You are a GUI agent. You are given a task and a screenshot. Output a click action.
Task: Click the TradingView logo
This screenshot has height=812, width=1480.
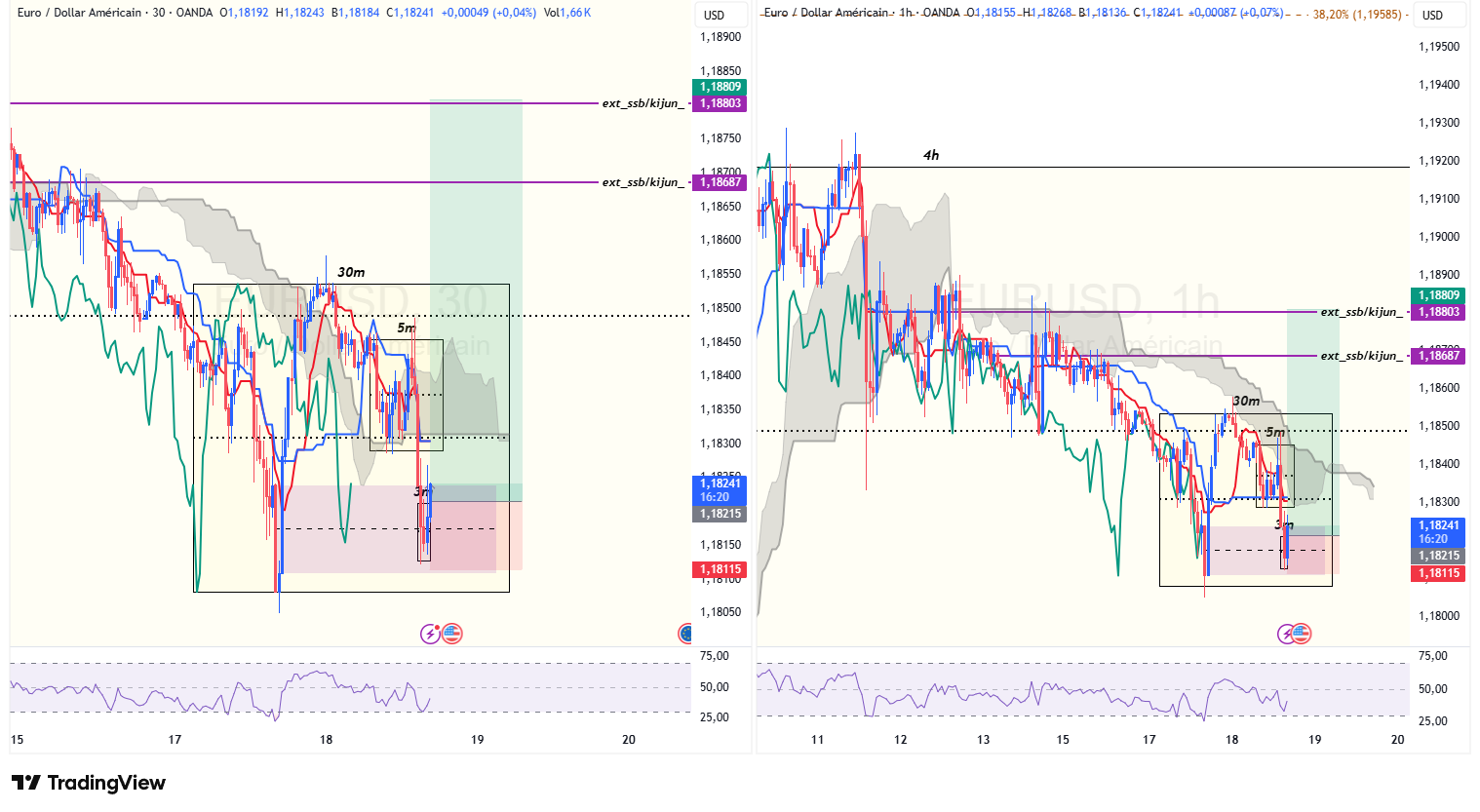tap(89, 783)
